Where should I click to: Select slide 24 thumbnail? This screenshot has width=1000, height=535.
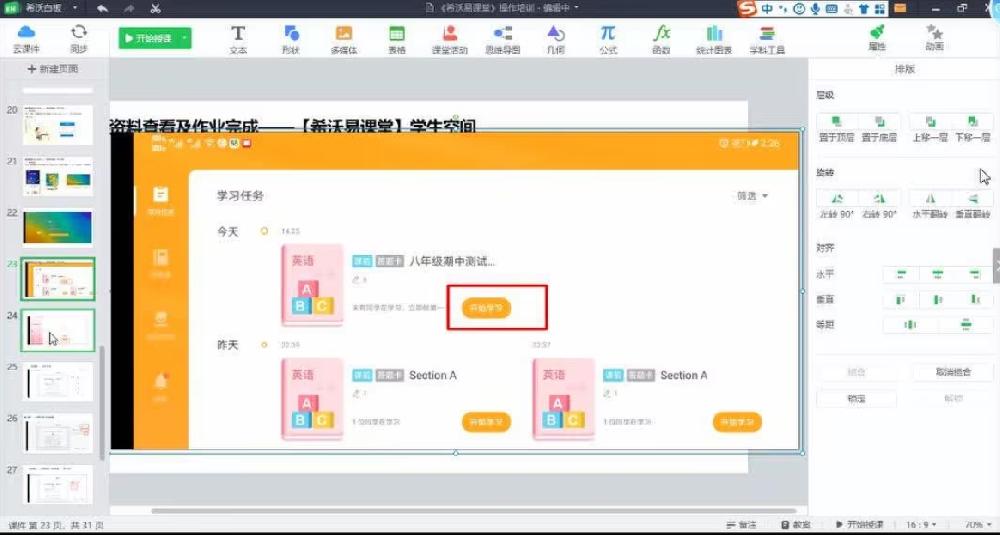click(x=58, y=330)
